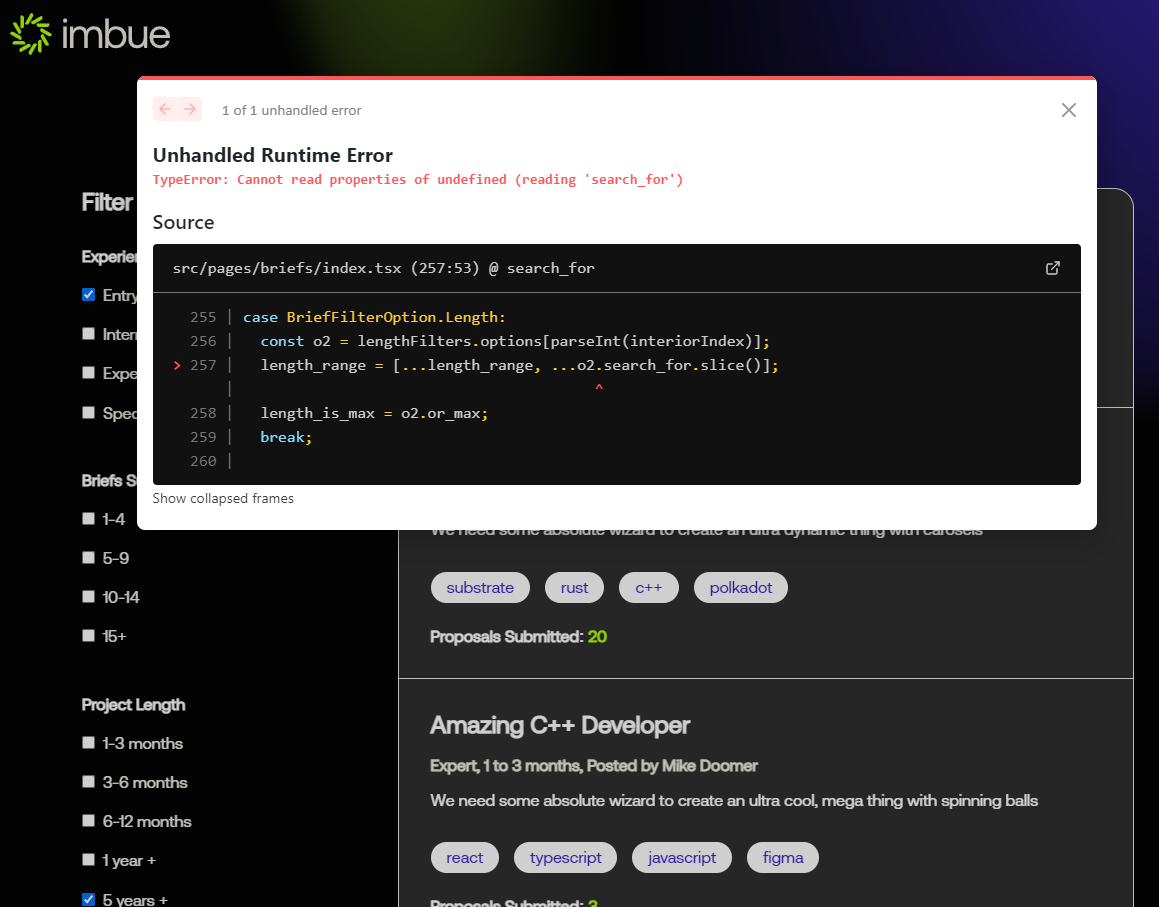
Task: Click the "react" skill tag
Action: [x=464, y=857]
